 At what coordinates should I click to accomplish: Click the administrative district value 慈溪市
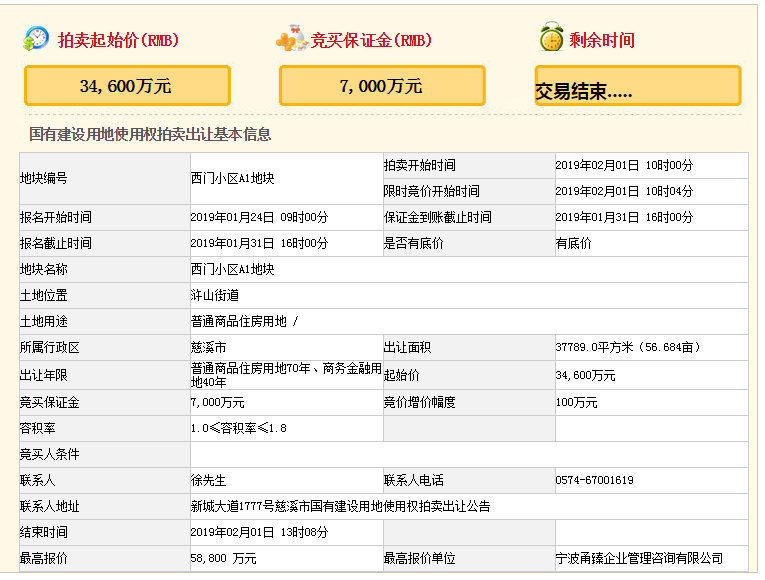pos(208,348)
